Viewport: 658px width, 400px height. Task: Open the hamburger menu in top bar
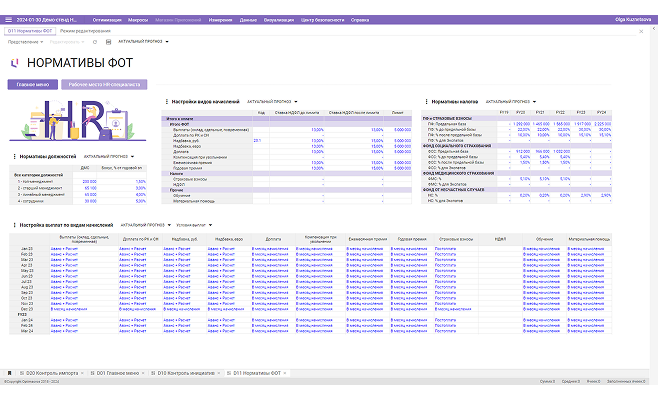(8, 20)
